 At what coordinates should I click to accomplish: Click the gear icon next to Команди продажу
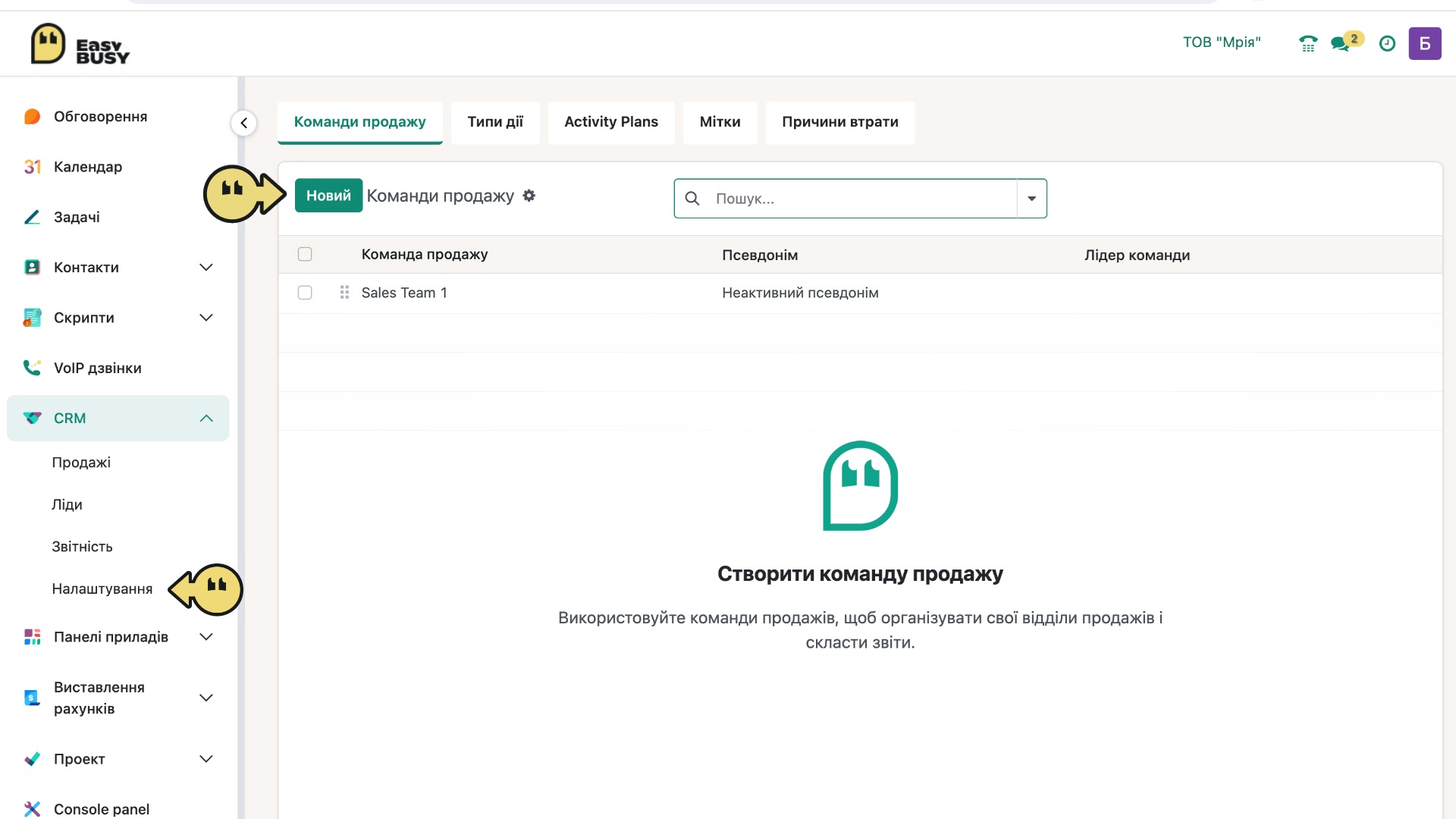(529, 196)
